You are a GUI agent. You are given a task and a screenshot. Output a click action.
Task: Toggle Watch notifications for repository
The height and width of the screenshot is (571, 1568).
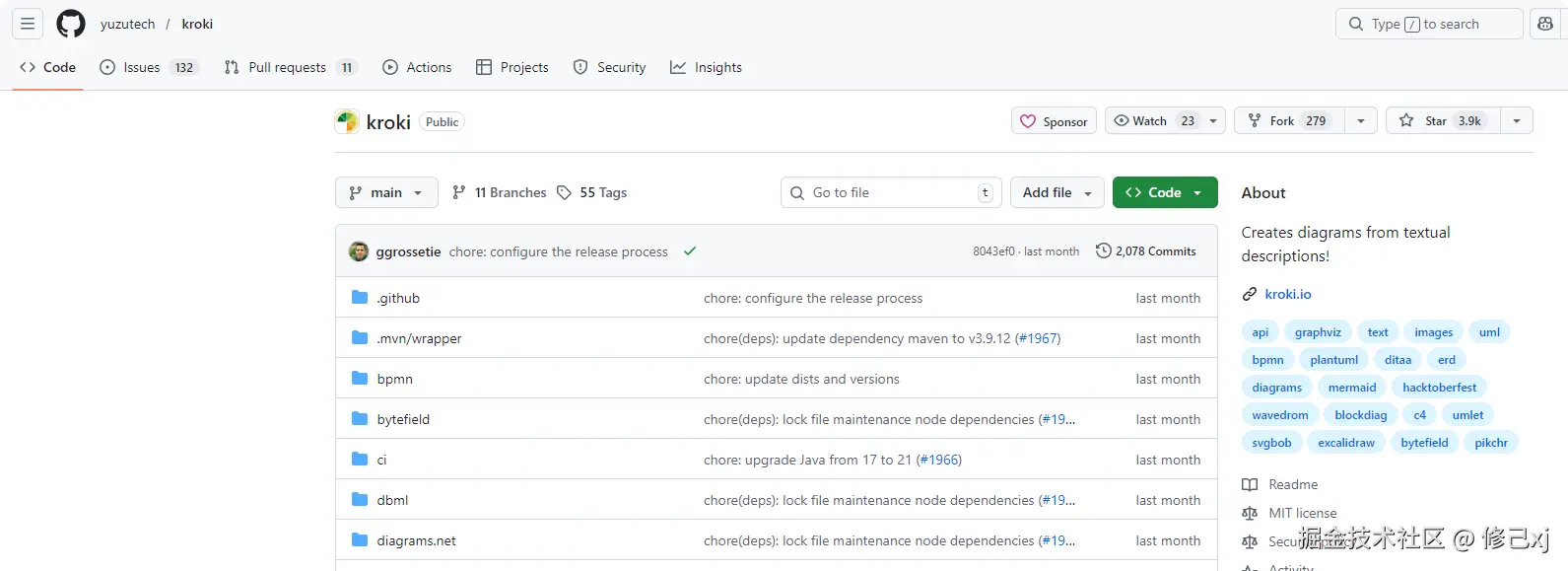click(x=1153, y=121)
